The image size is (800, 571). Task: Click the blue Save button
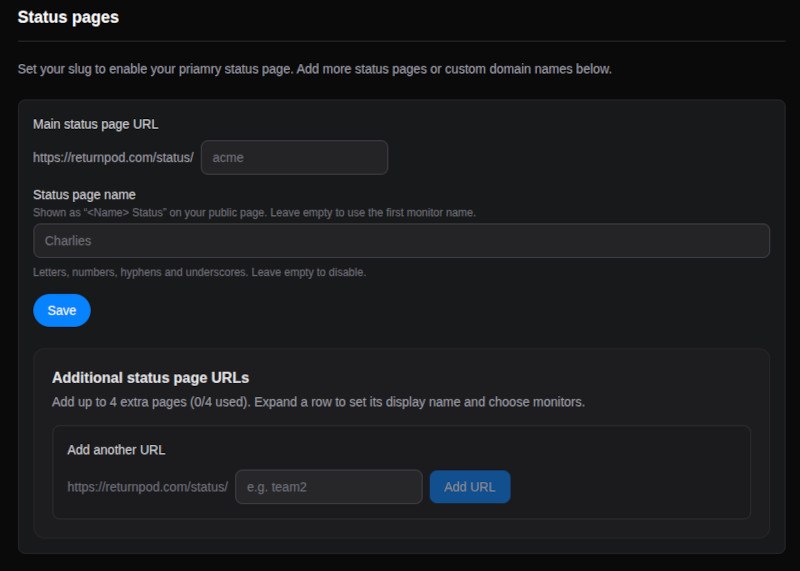click(62, 310)
